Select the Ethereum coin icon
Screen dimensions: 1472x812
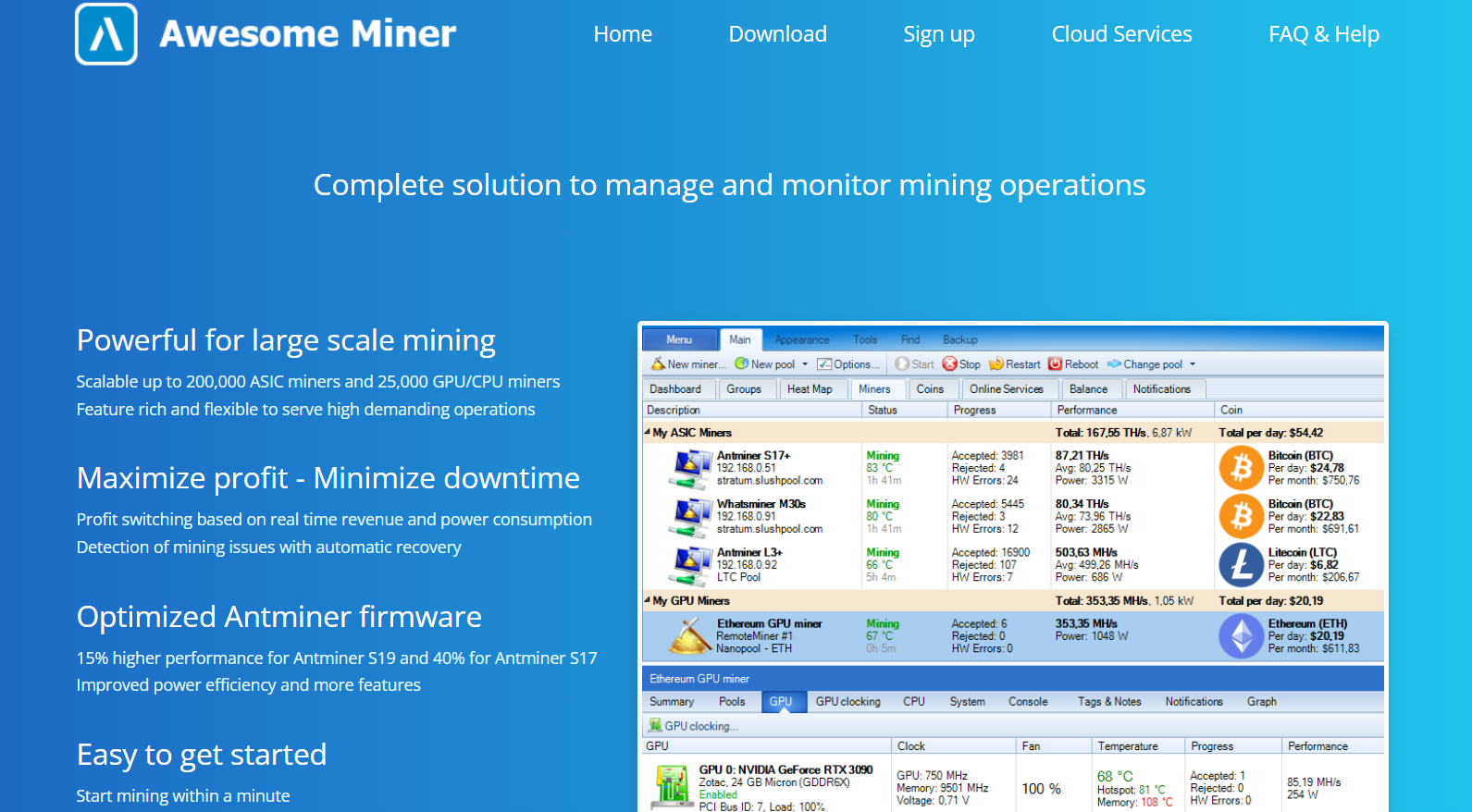(1241, 636)
